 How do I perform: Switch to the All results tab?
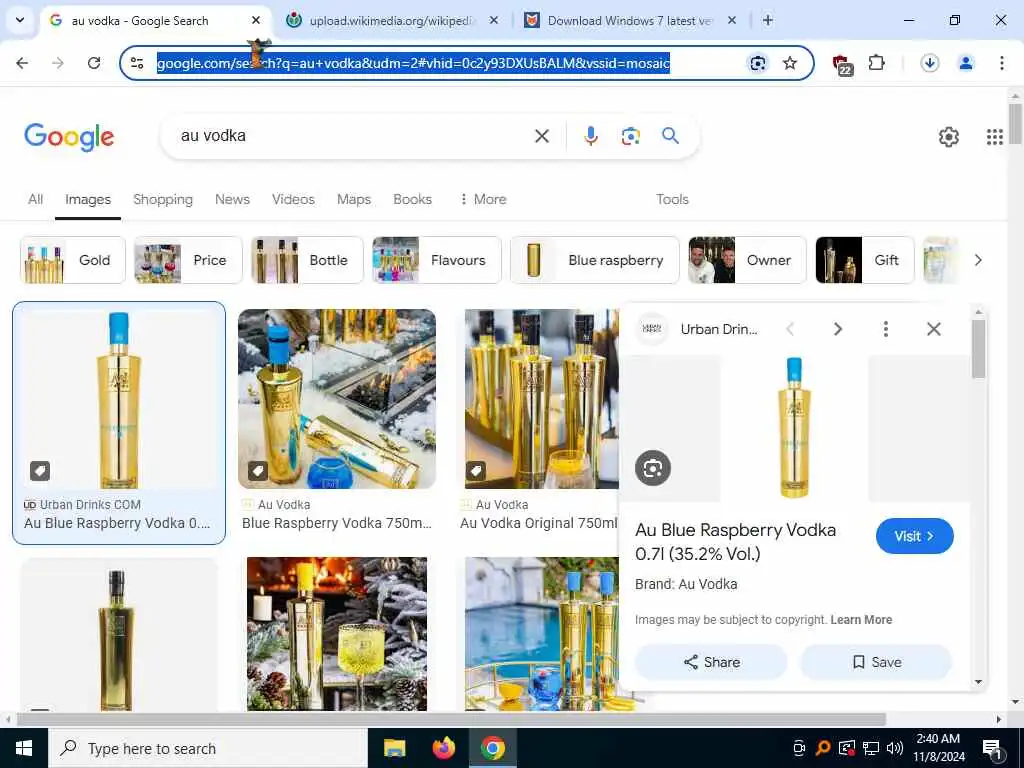click(x=35, y=199)
